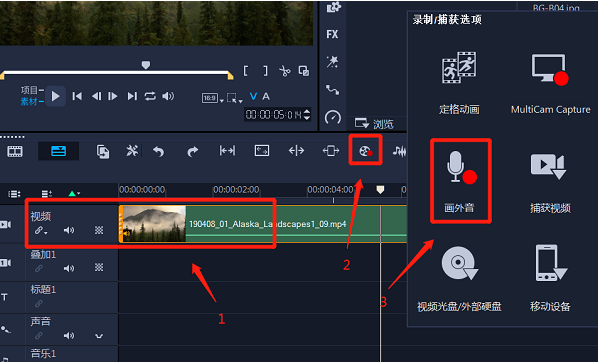The image size is (598, 362).
Task: Toggle ripple link on the 叠加1 track
Action: pyautogui.click(x=39, y=269)
